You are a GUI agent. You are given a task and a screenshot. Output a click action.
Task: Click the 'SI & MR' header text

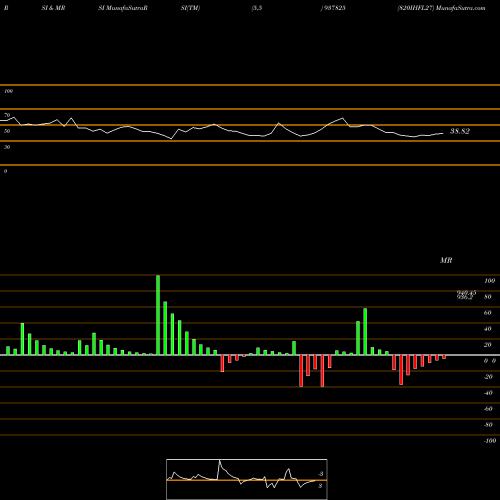(53, 8)
